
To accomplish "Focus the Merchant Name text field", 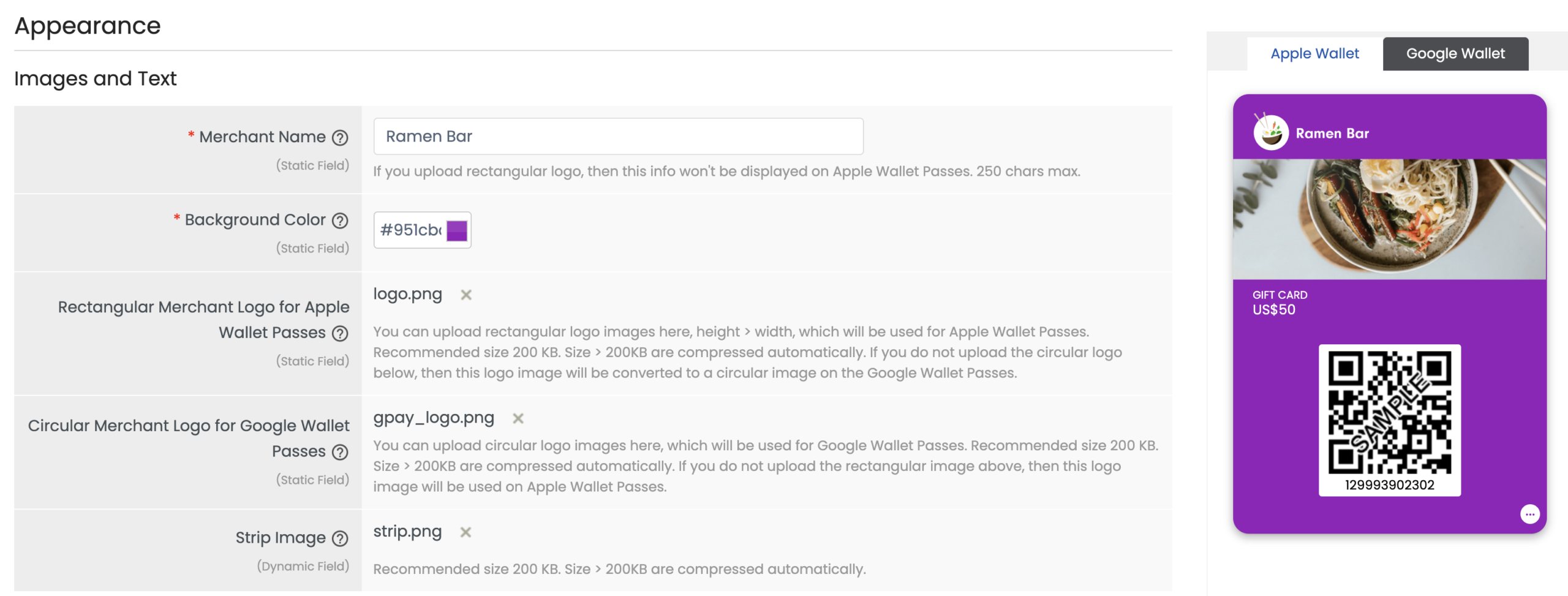I will (x=618, y=137).
